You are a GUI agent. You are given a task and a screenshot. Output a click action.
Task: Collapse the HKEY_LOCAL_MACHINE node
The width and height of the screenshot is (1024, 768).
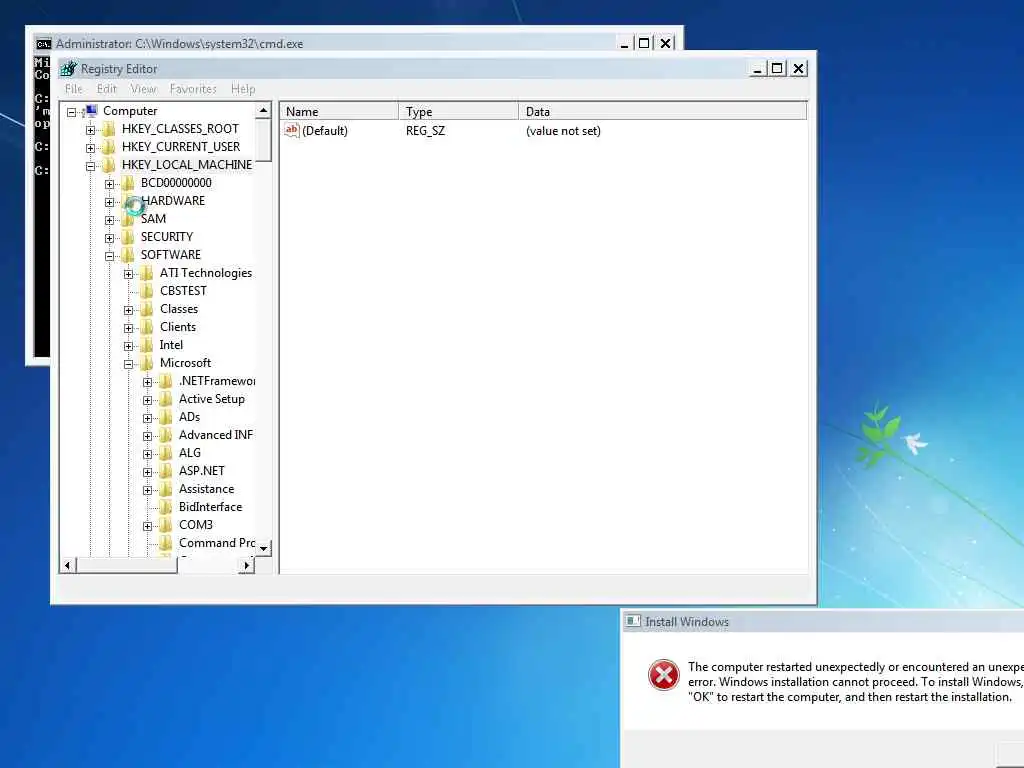point(90,166)
